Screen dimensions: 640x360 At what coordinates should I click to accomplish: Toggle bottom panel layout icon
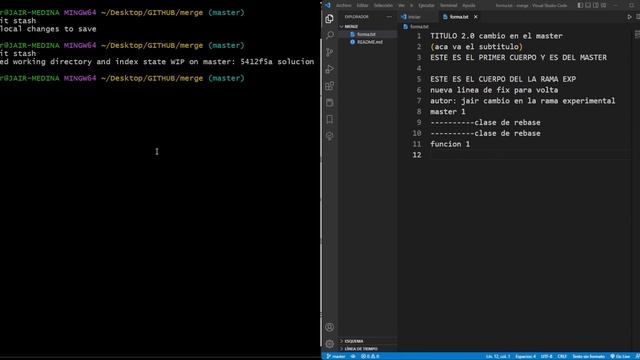click(x=588, y=5)
